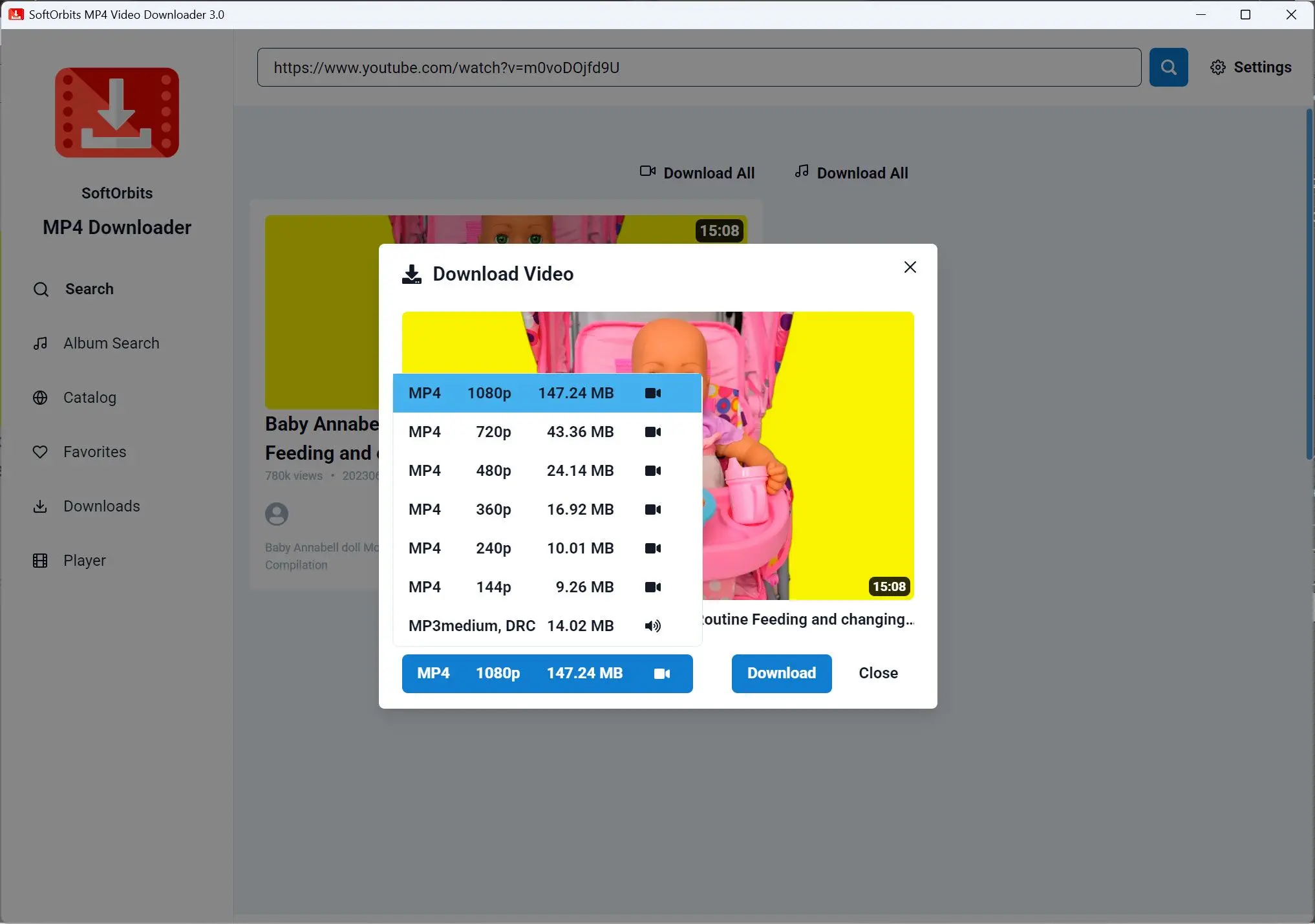Click the video Download All button

[x=697, y=173]
